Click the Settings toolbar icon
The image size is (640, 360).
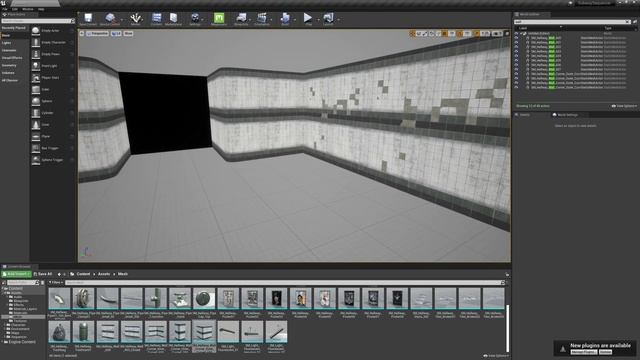coord(195,18)
